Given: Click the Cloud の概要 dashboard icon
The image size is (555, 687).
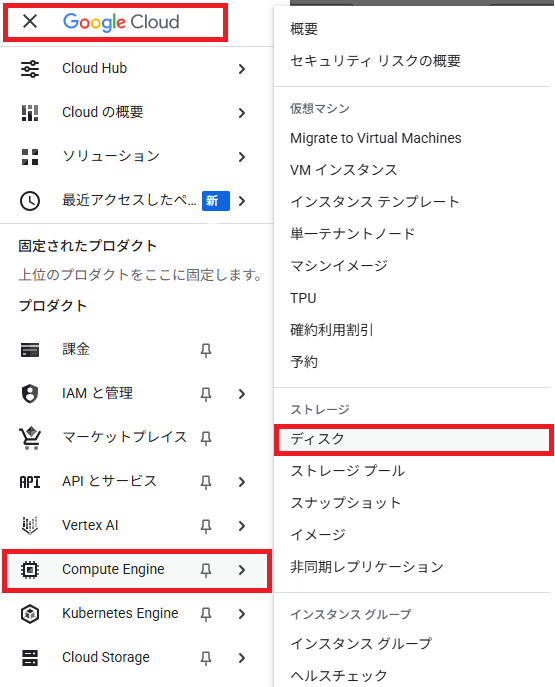Looking at the screenshot, I should click(x=30, y=113).
